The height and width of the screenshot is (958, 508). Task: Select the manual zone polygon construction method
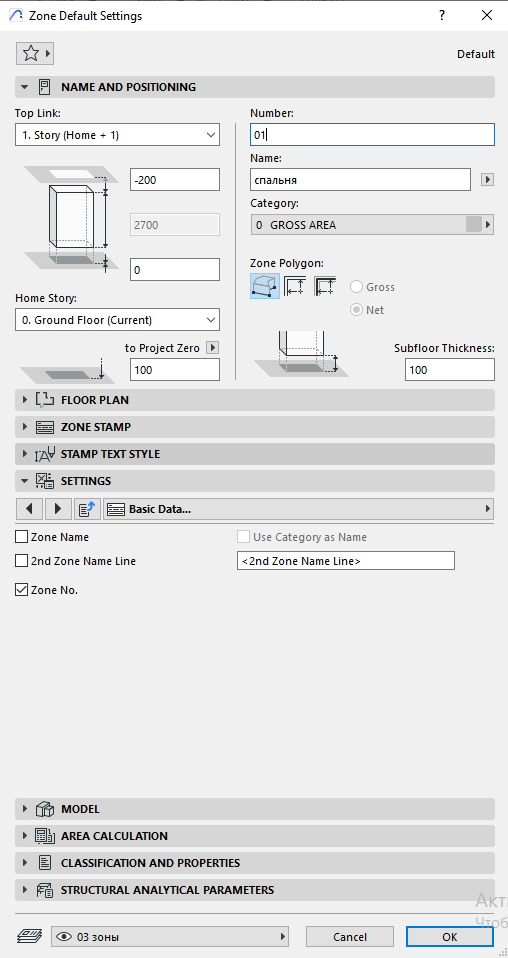pyautogui.click(x=265, y=285)
